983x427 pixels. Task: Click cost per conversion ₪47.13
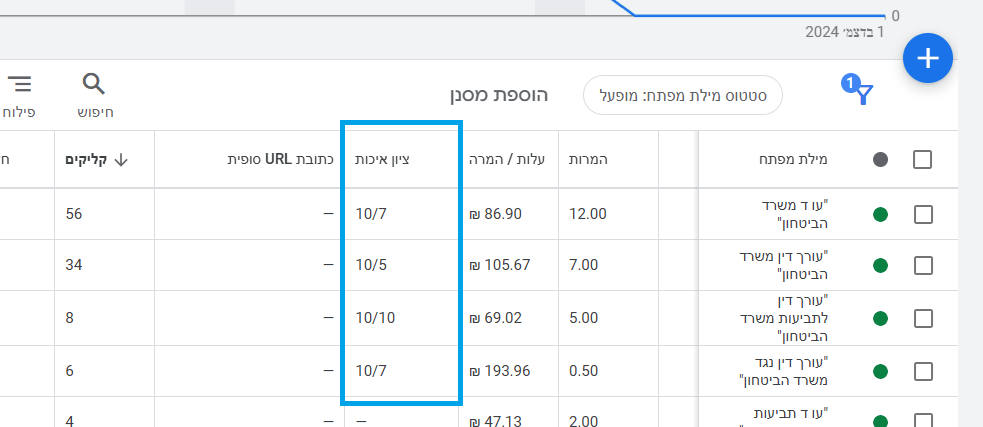(495, 421)
